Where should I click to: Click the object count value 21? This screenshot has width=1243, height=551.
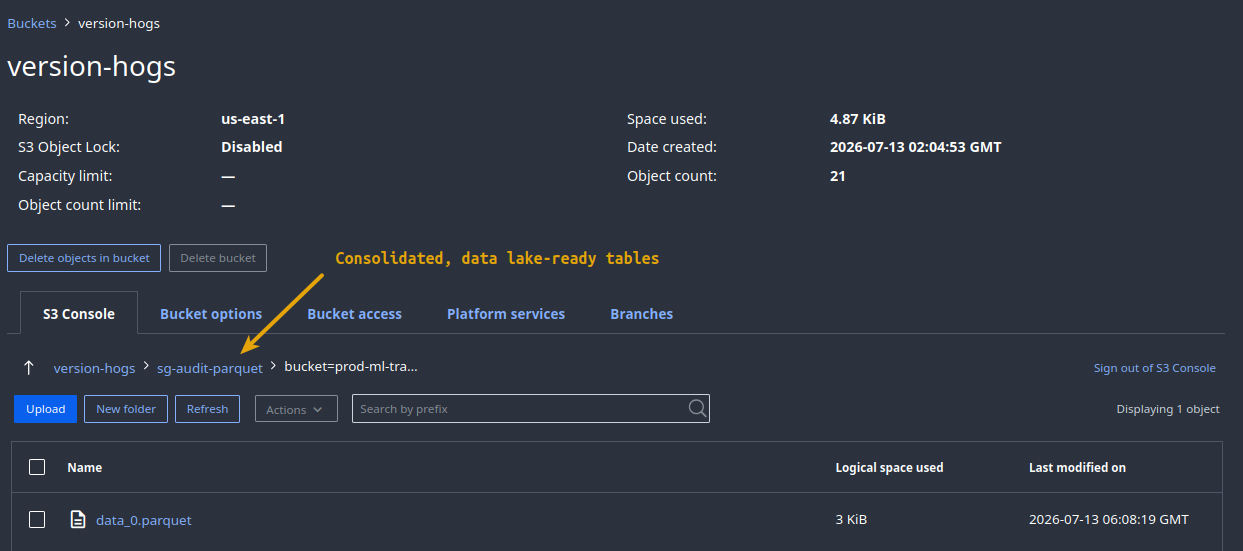point(838,176)
